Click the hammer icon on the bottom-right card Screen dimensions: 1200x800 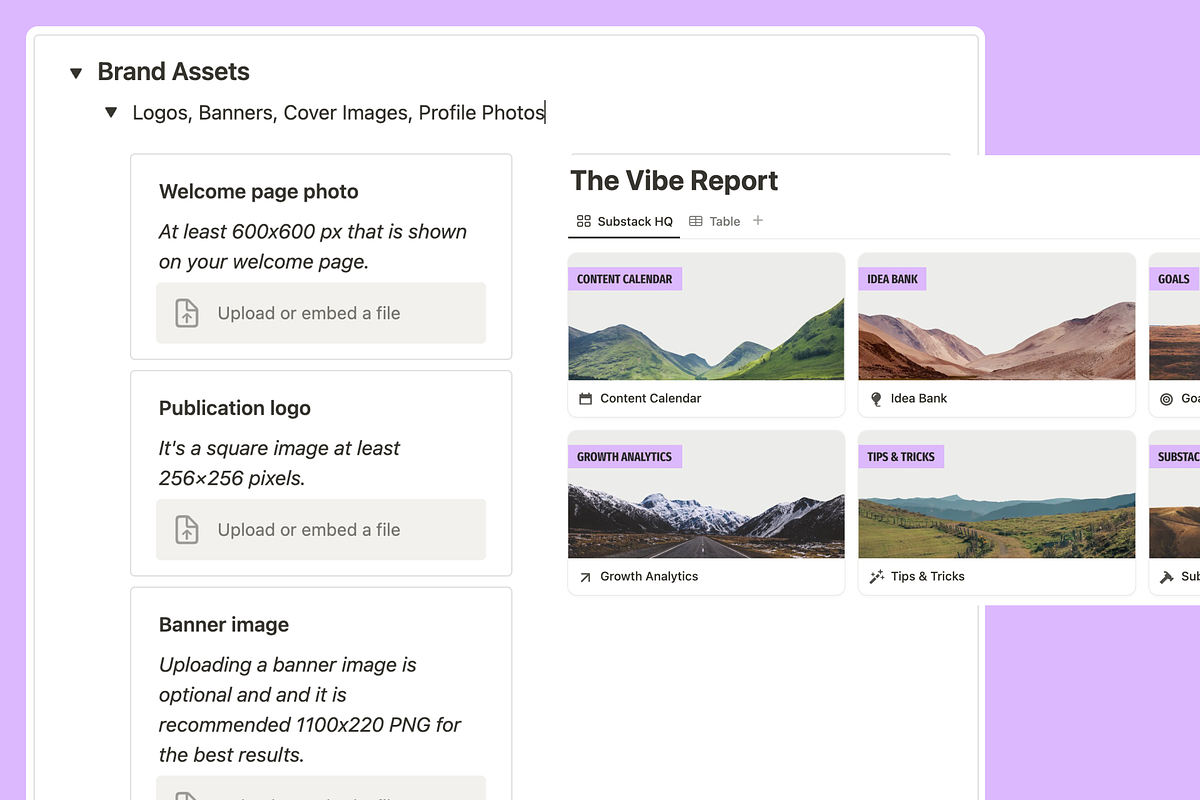click(1166, 577)
